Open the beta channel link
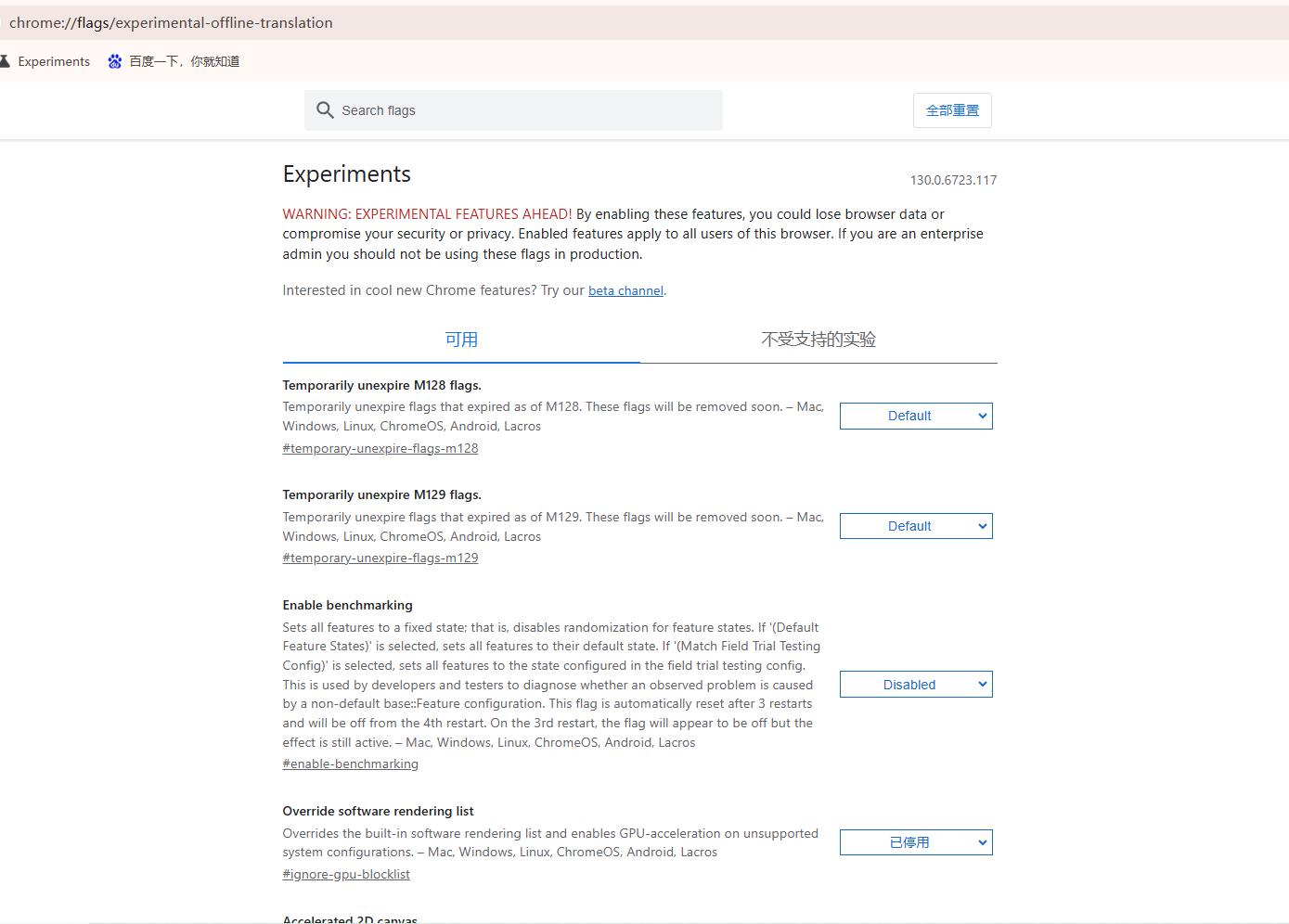 click(625, 290)
